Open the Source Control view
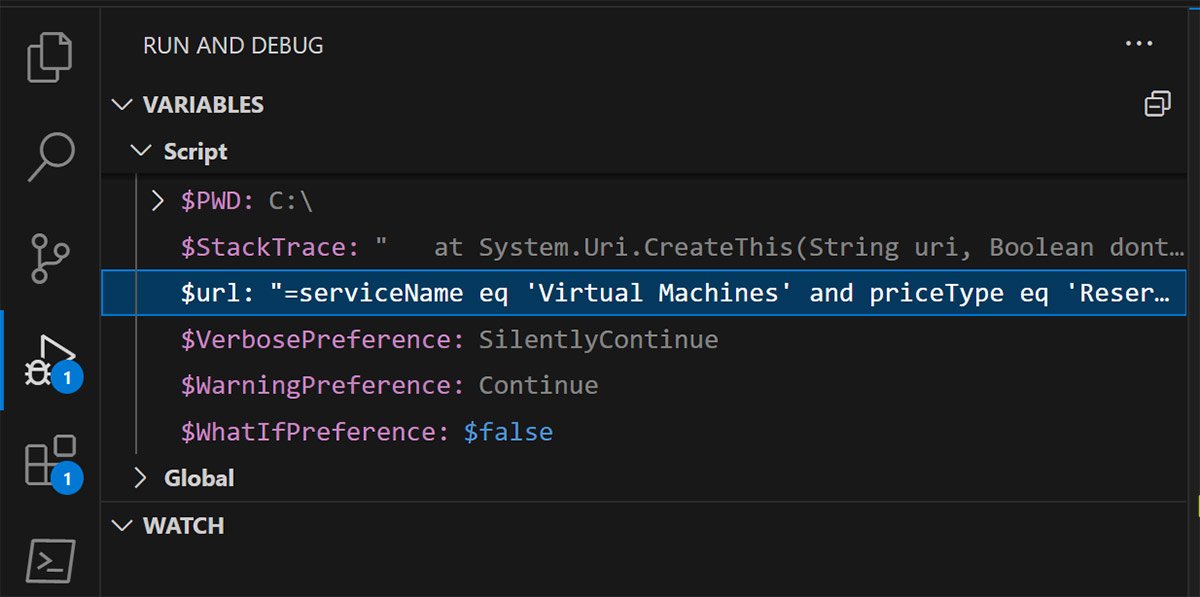Screen dimensions: 1200x597 pos(50,258)
